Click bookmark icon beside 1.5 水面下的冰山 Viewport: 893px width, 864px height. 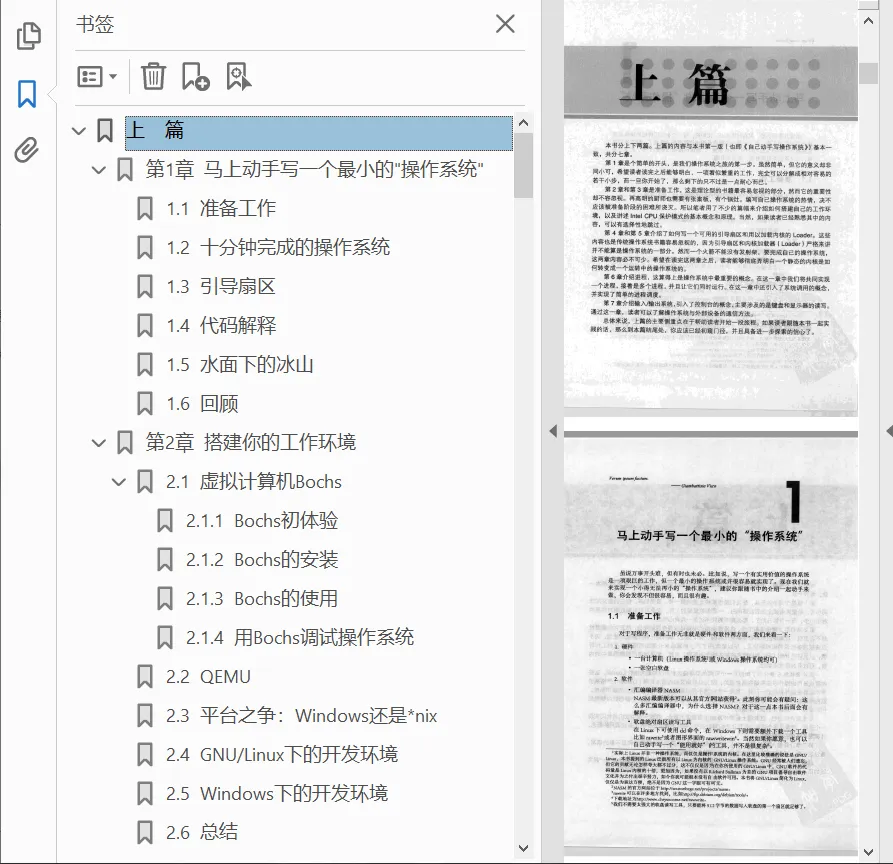pyautogui.click(x=145, y=365)
